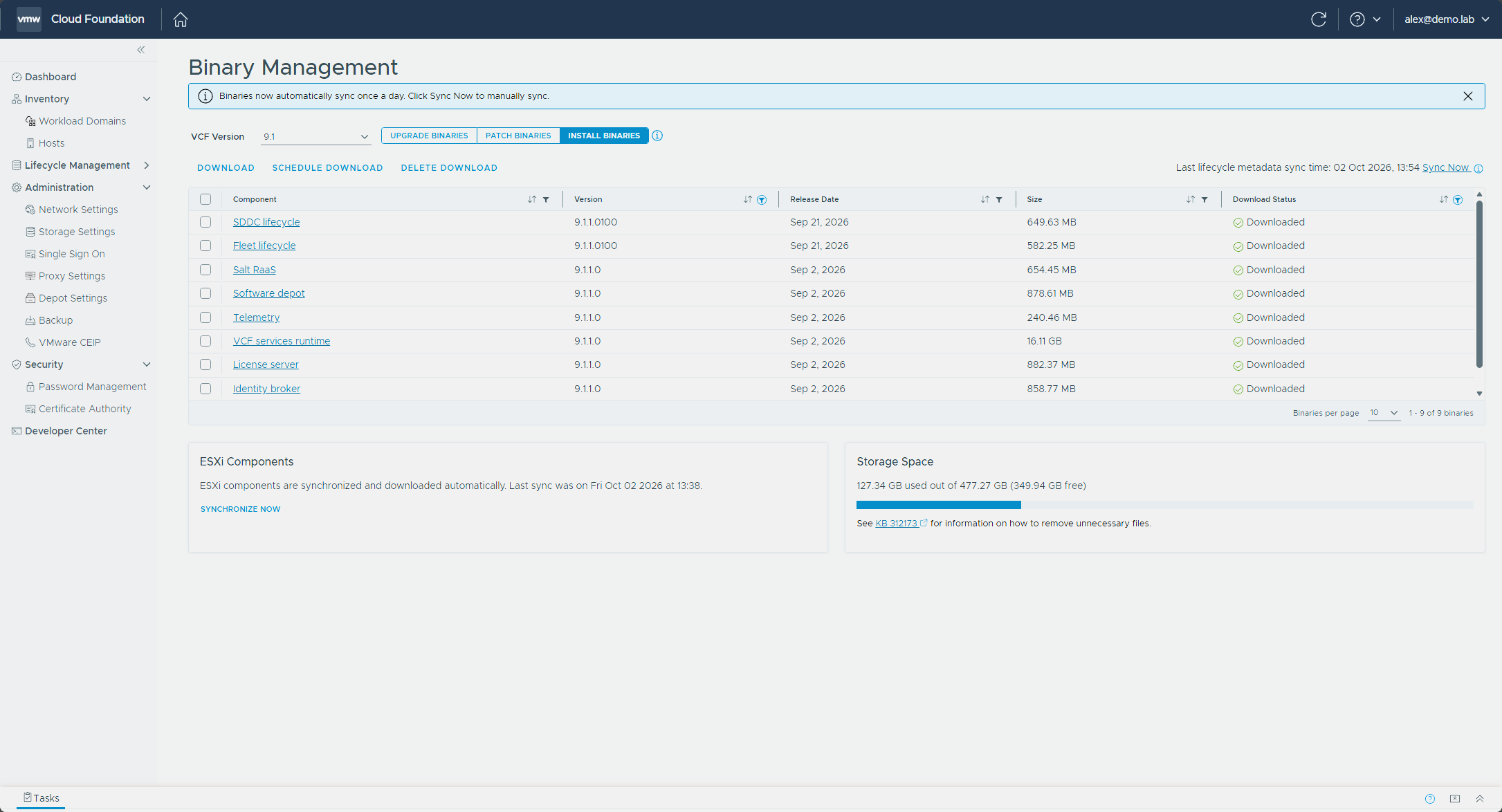Click the table vertical scrollbar
1502x812 pixels.
point(1479,284)
